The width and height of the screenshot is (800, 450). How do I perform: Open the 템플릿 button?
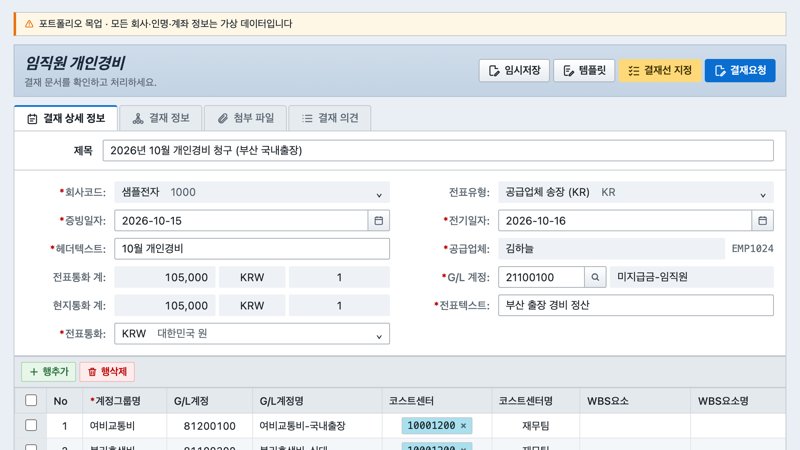tap(584, 70)
